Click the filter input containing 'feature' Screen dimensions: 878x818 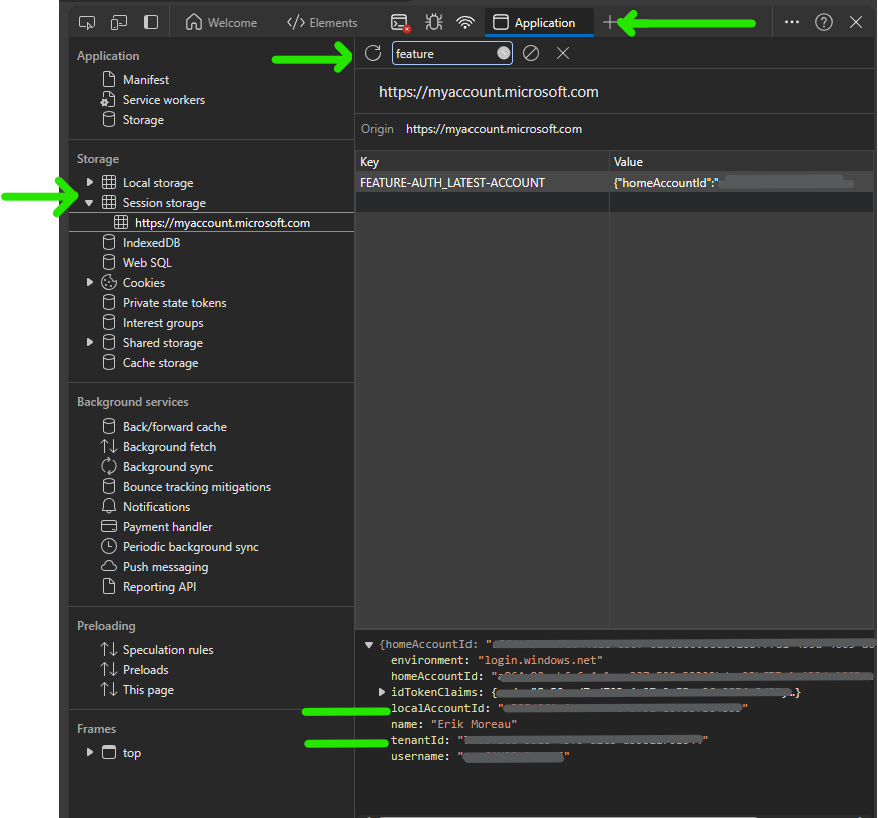pyautogui.click(x=442, y=53)
